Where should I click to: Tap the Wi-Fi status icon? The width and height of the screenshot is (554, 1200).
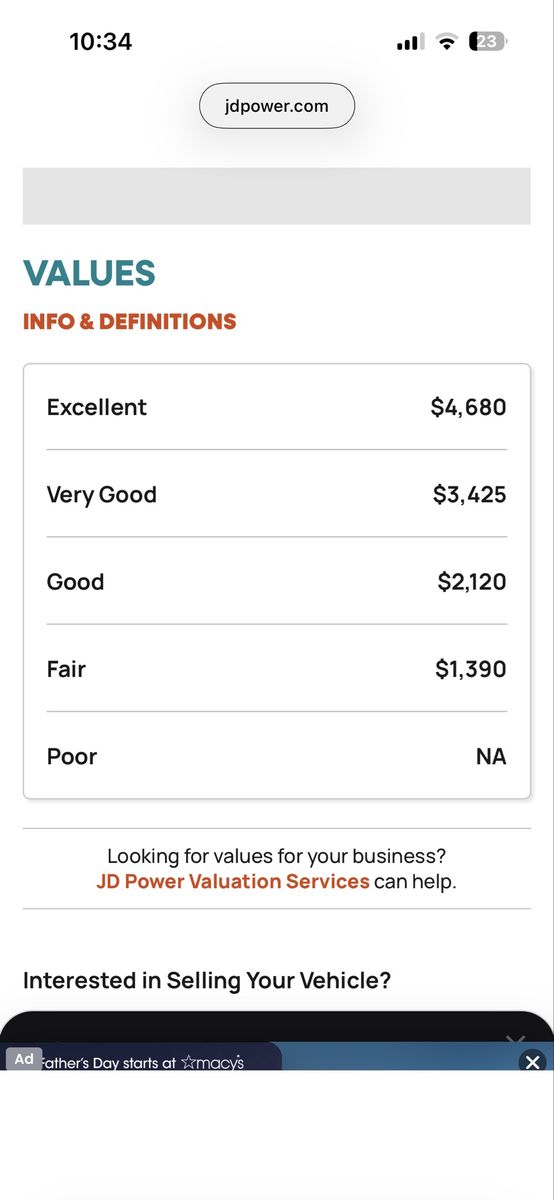click(447, 42)
